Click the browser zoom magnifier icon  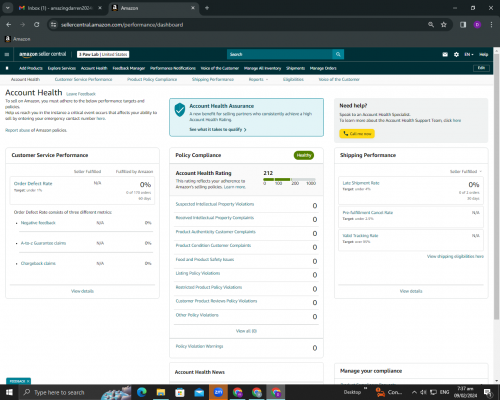(x=431, y=25)
